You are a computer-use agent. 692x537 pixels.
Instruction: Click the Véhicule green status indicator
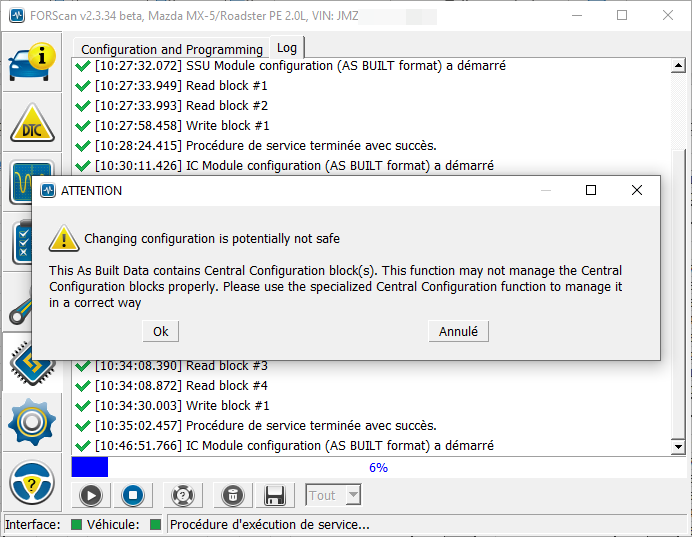pyautogui.click(x=155, y=524)
